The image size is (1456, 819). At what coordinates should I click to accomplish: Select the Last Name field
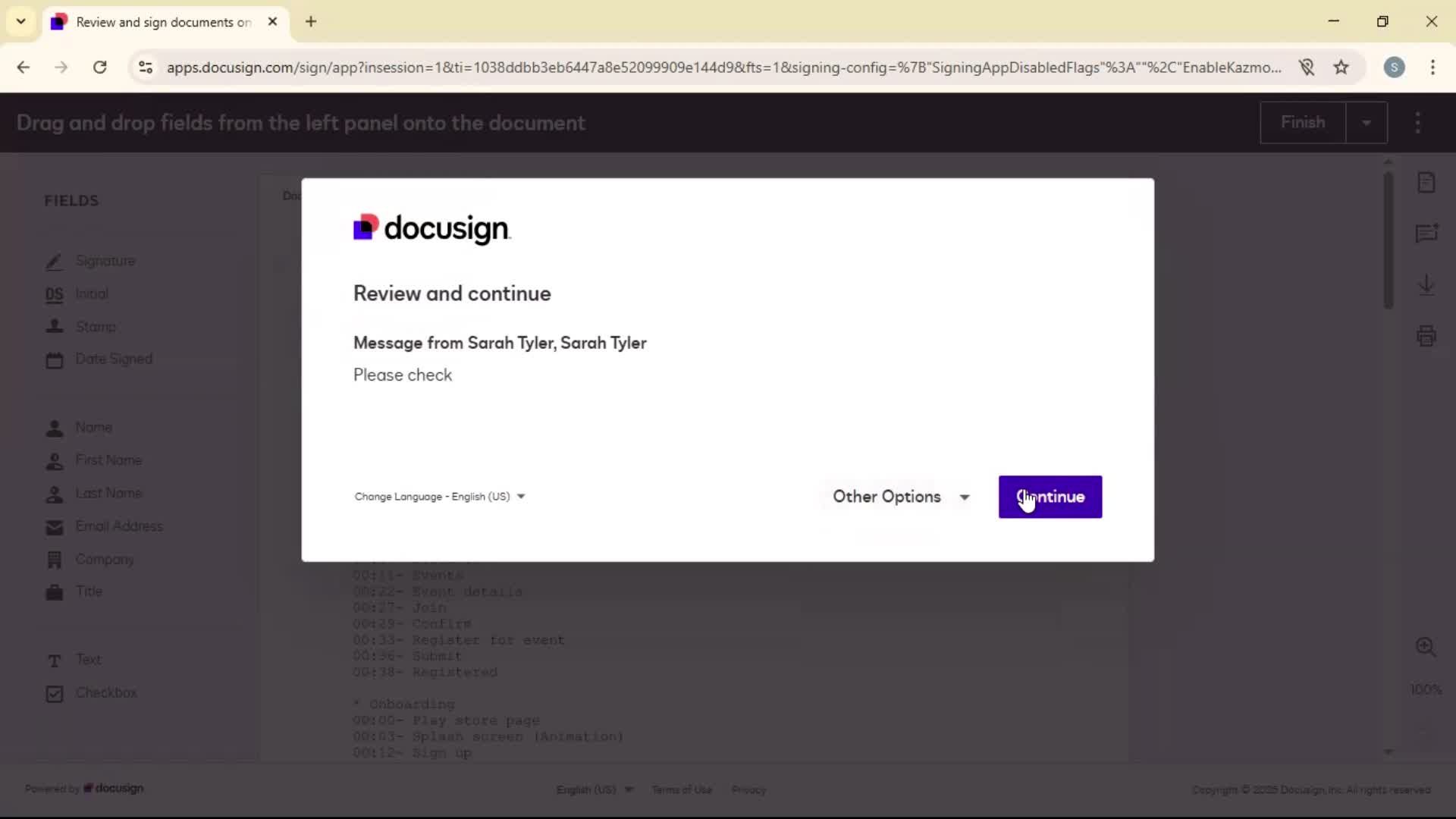point(93,494)
